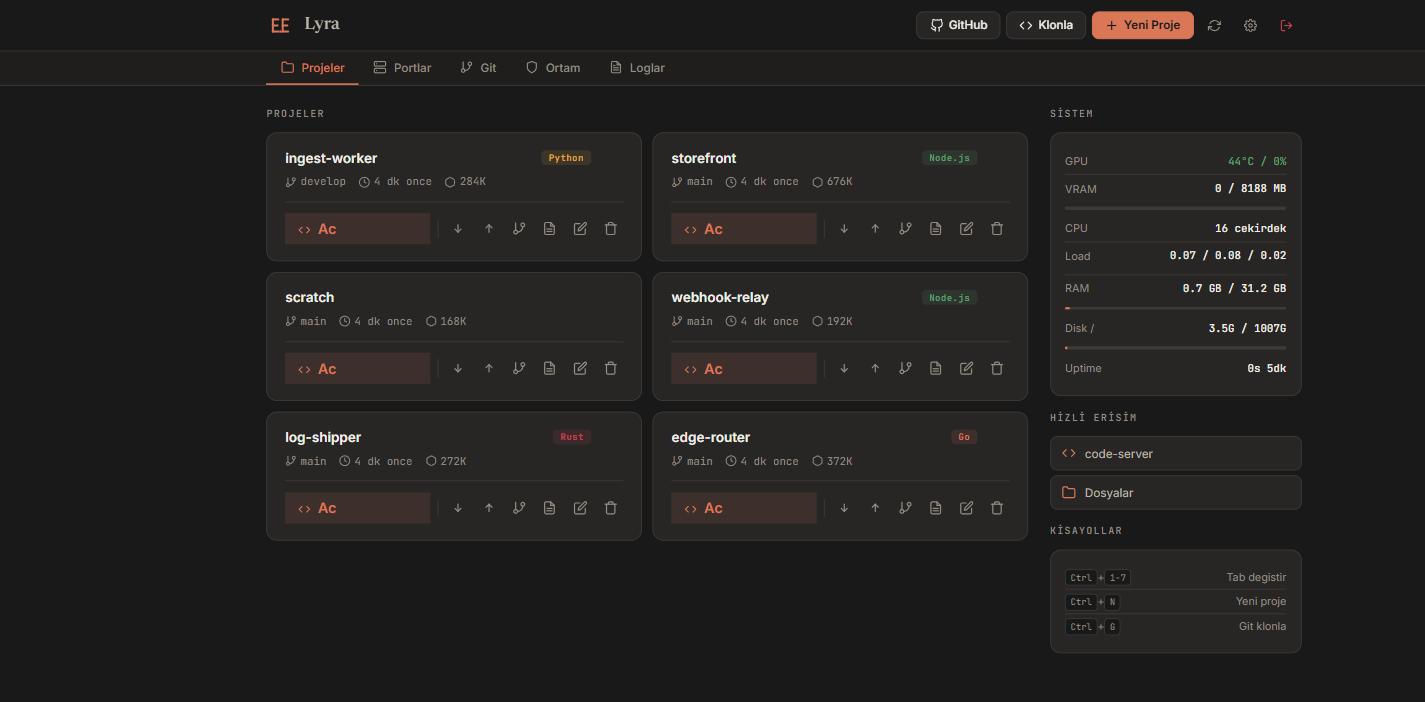Click the Go badge on edge-router
The width and height of the screenshot is (1425, 702).
pos(964,437)
